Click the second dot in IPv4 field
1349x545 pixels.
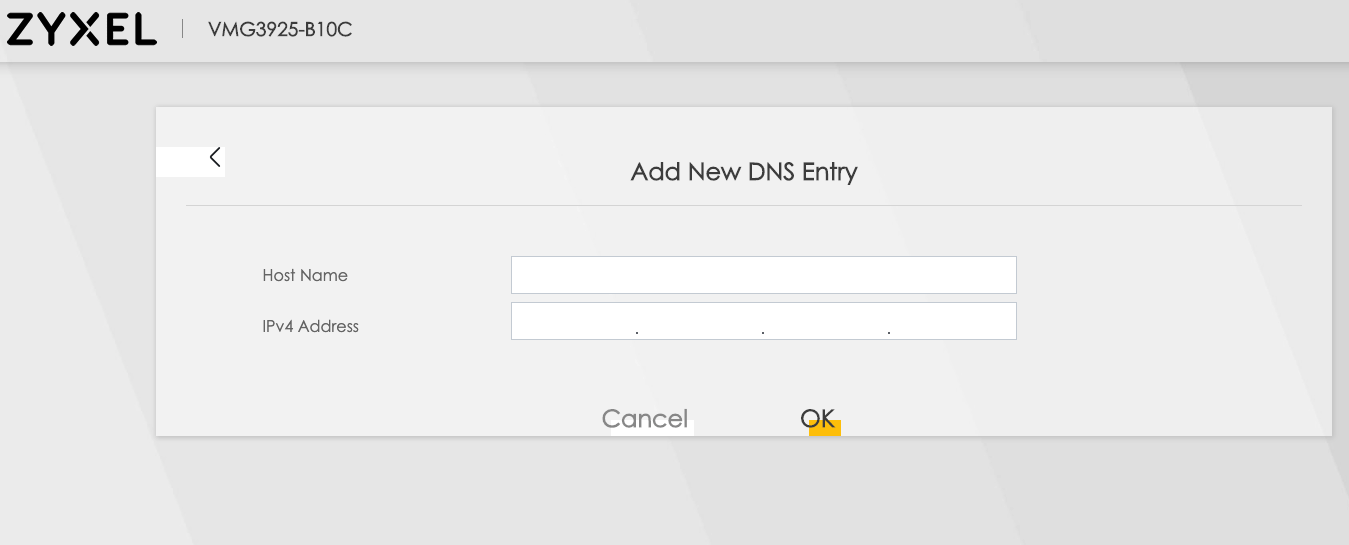pos(763,331)
